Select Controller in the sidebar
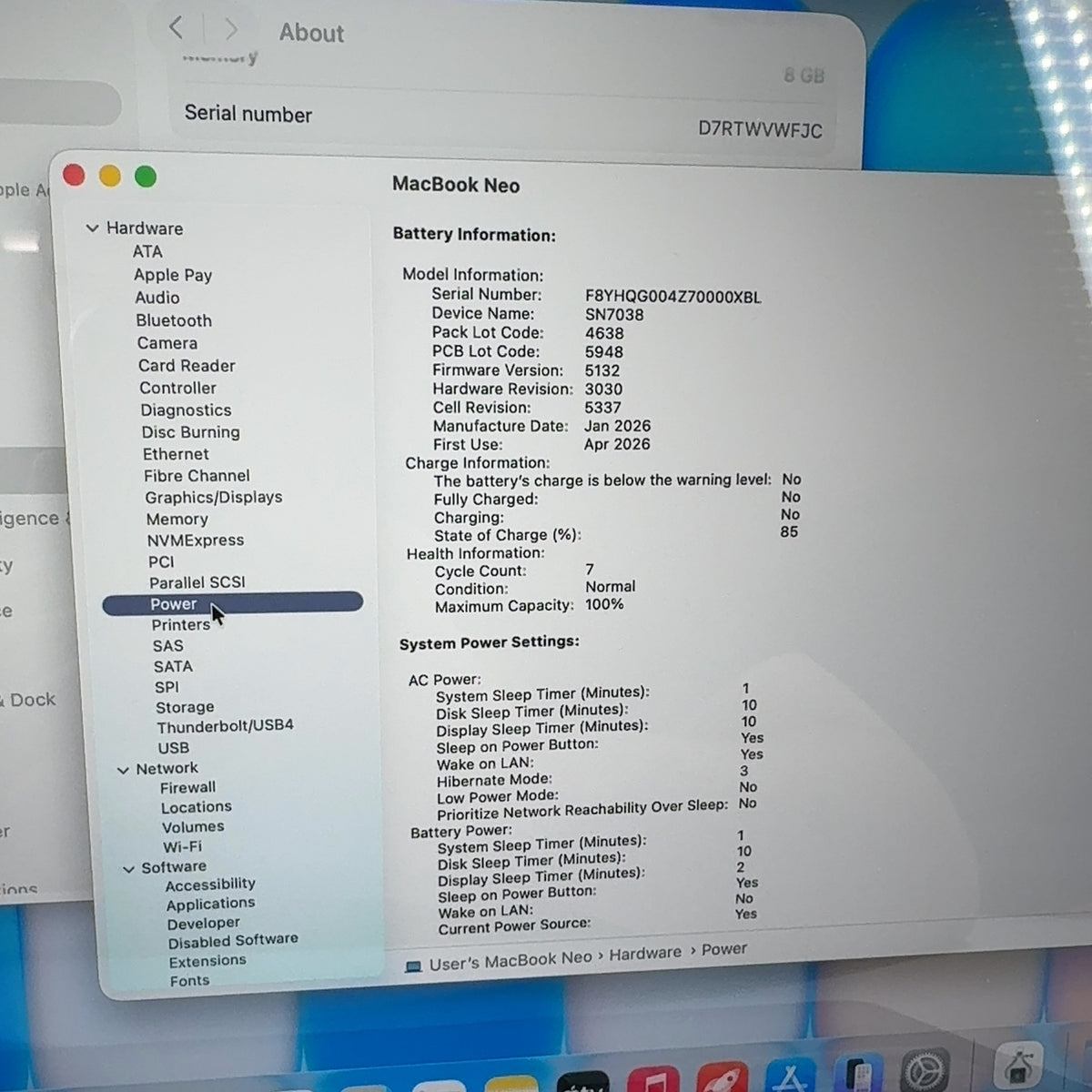1092x1092 pixels. [177, 388]
